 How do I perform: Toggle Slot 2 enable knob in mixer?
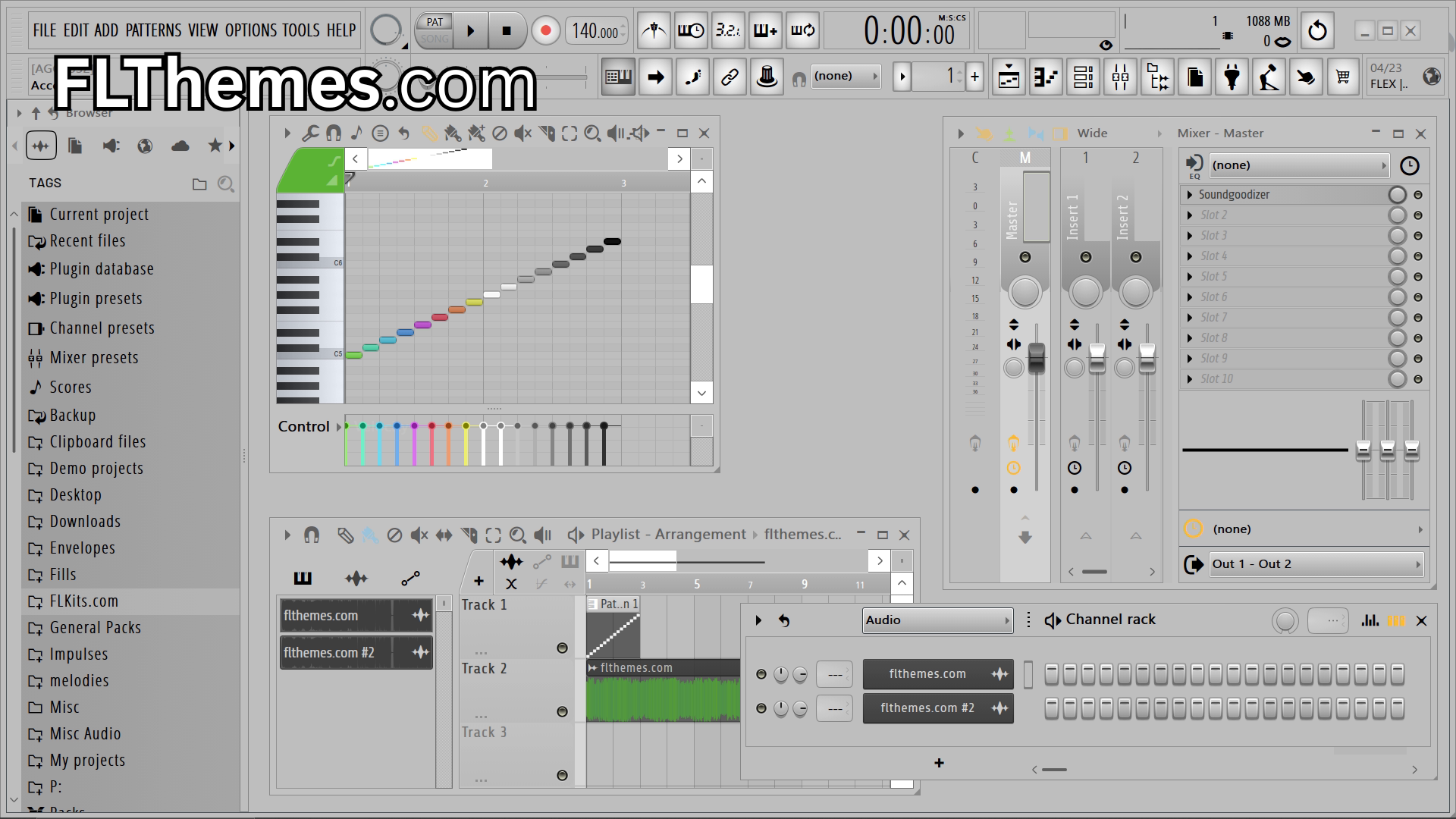coord(1397,215)
